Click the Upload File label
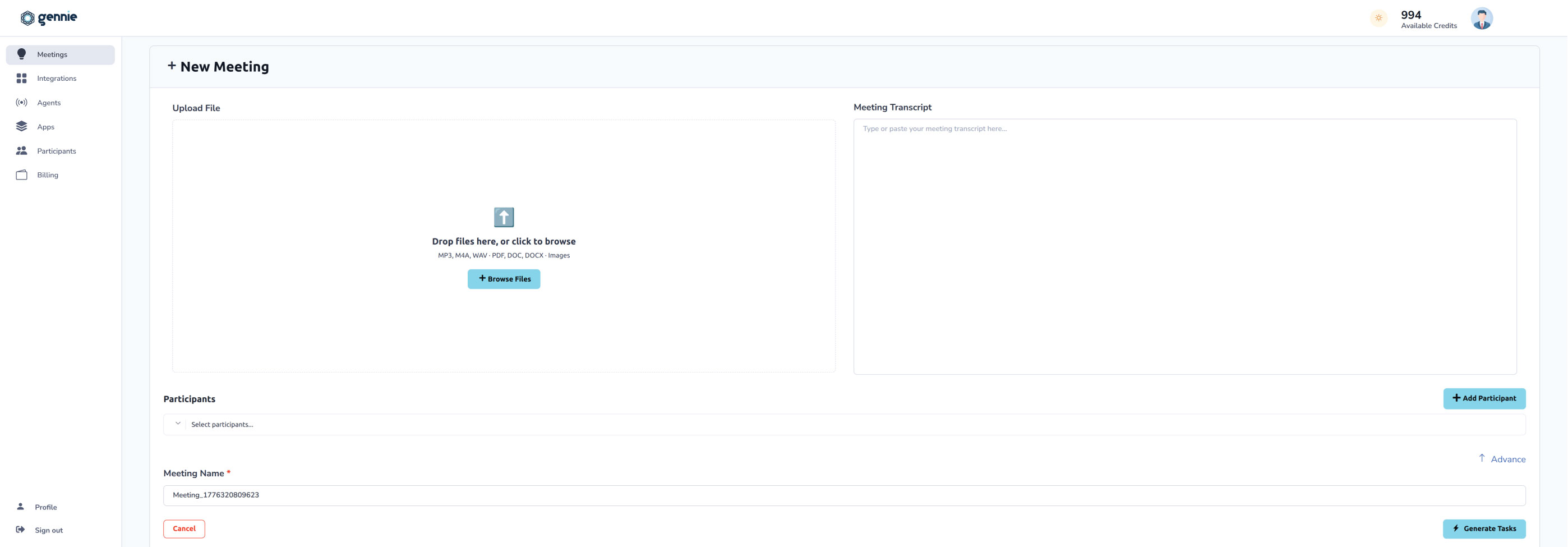Screen dimensions: 1568x547 196,108
